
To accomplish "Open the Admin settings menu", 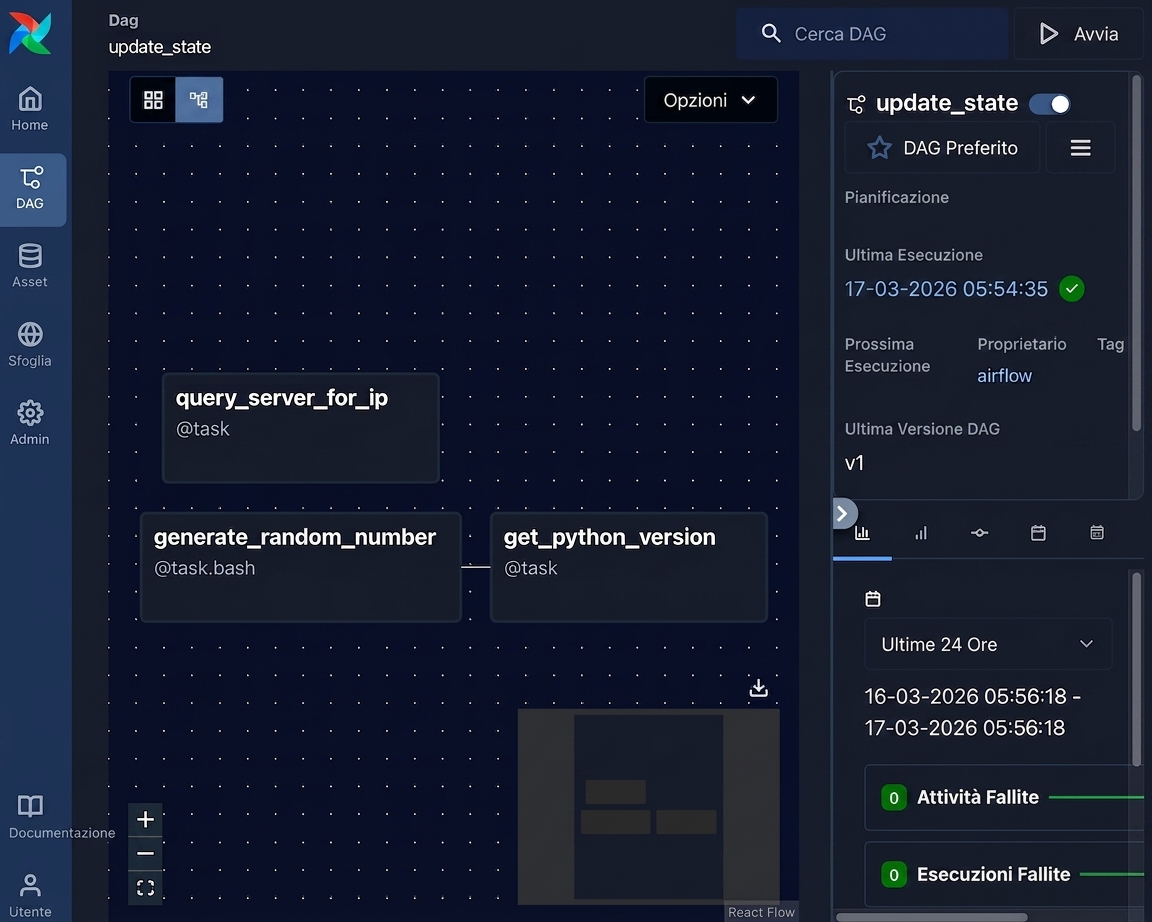I will click(30, 423).
